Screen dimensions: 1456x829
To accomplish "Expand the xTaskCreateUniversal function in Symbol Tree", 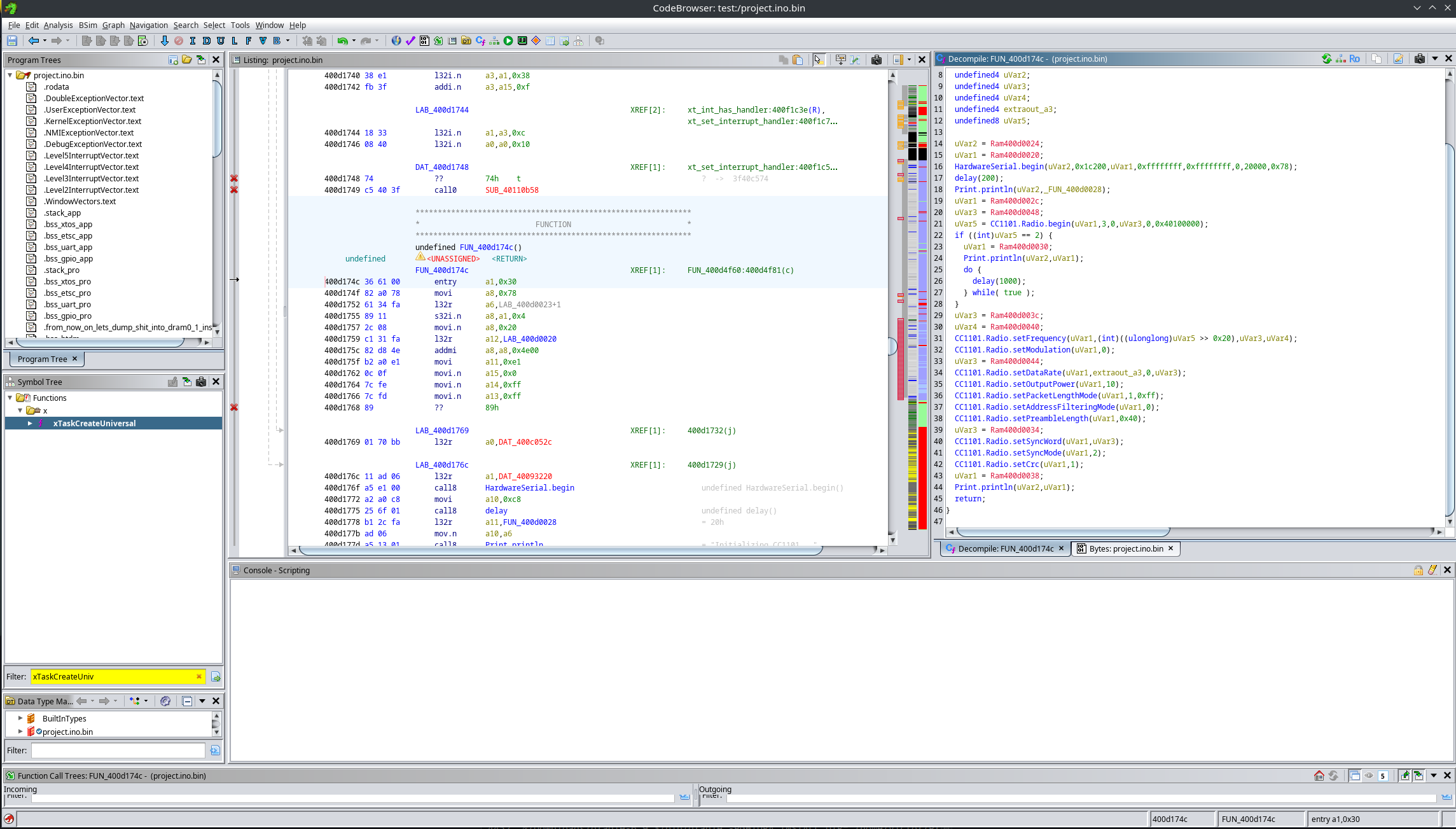I will (x=29, y=423).
